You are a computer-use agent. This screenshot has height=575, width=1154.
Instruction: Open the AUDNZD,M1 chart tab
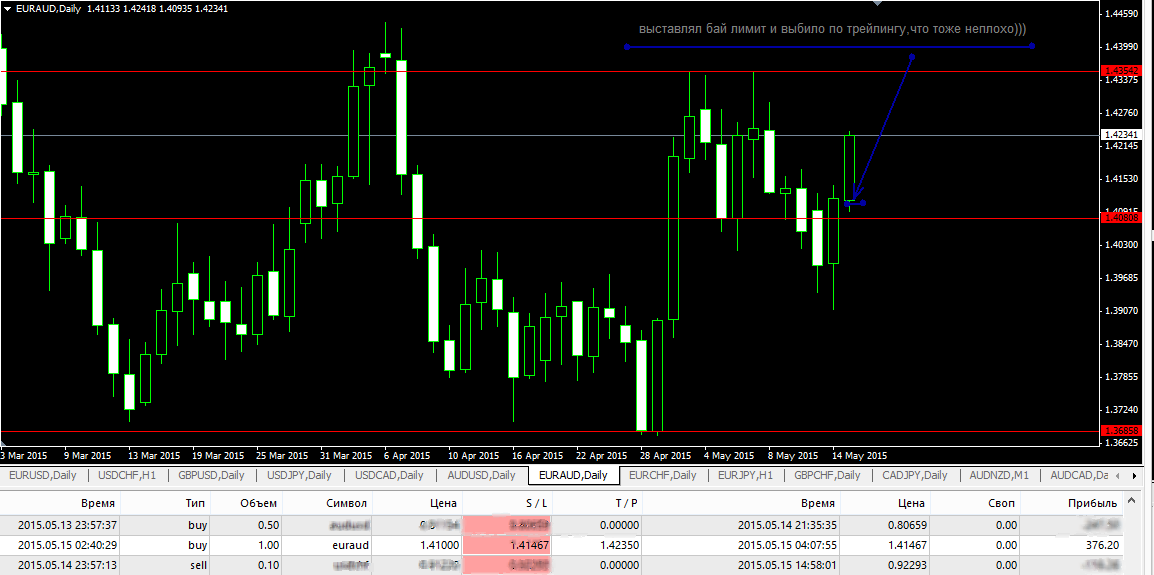[999, 475]
